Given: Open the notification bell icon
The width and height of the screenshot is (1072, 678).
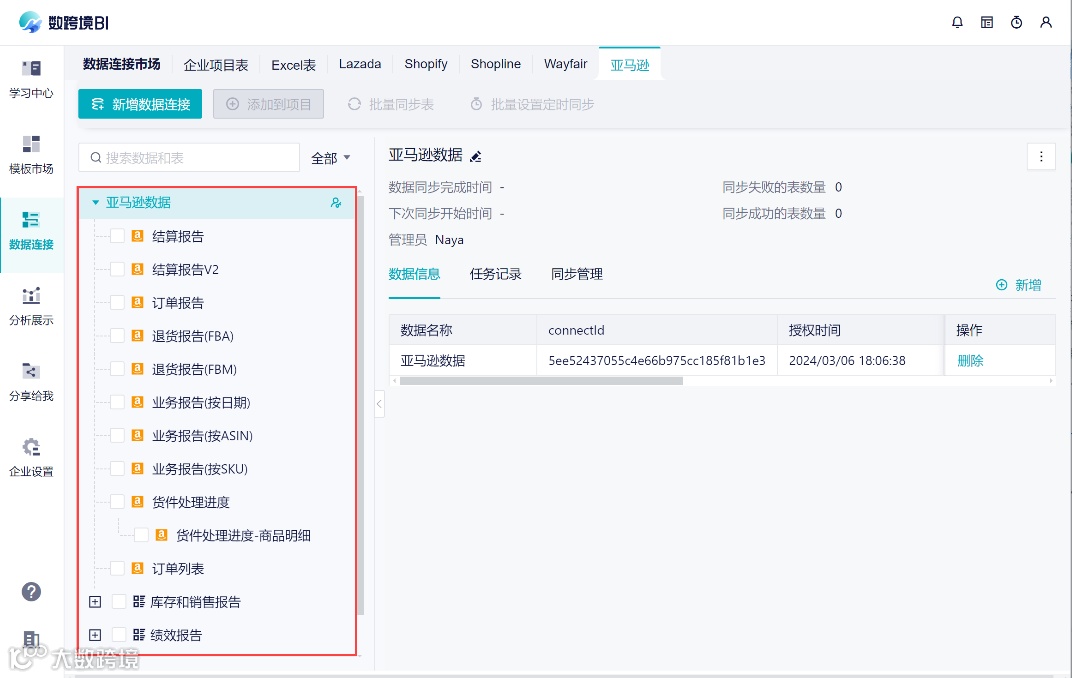Looking at the screenshot, I should coord(957,23).
